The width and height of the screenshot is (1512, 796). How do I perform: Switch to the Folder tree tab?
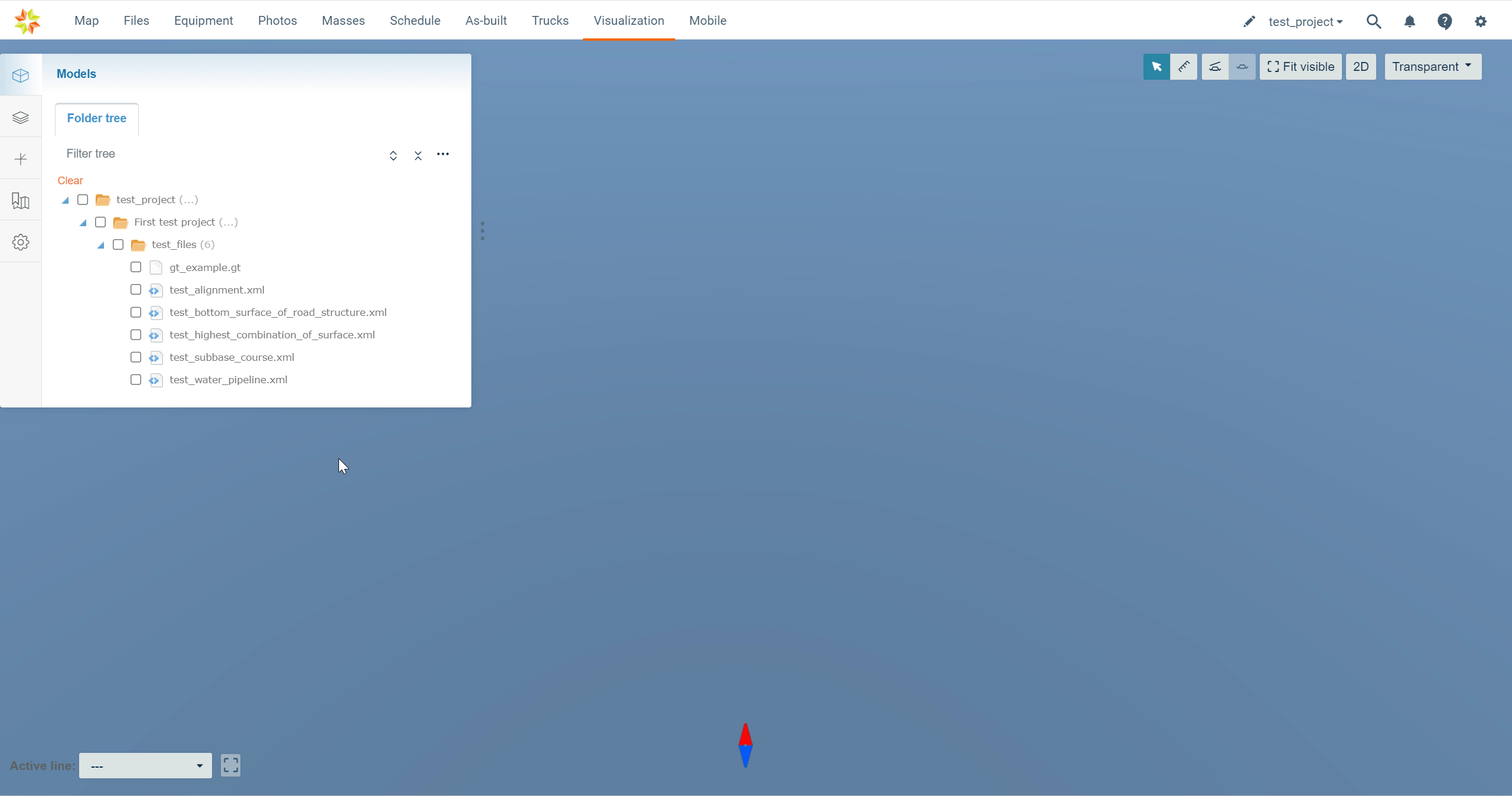point(97,118)
